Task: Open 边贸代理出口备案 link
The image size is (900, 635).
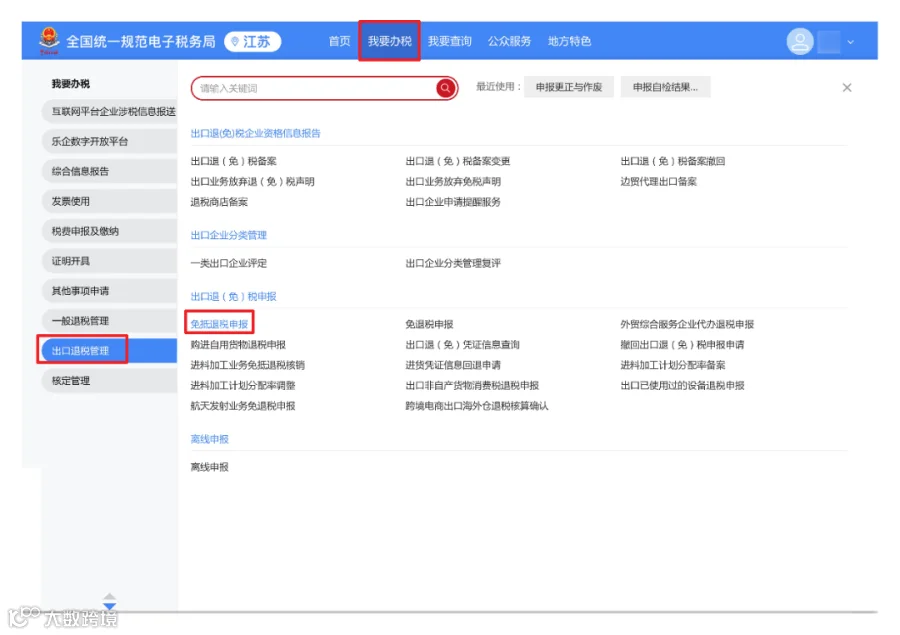Action: tap(658, 181)
